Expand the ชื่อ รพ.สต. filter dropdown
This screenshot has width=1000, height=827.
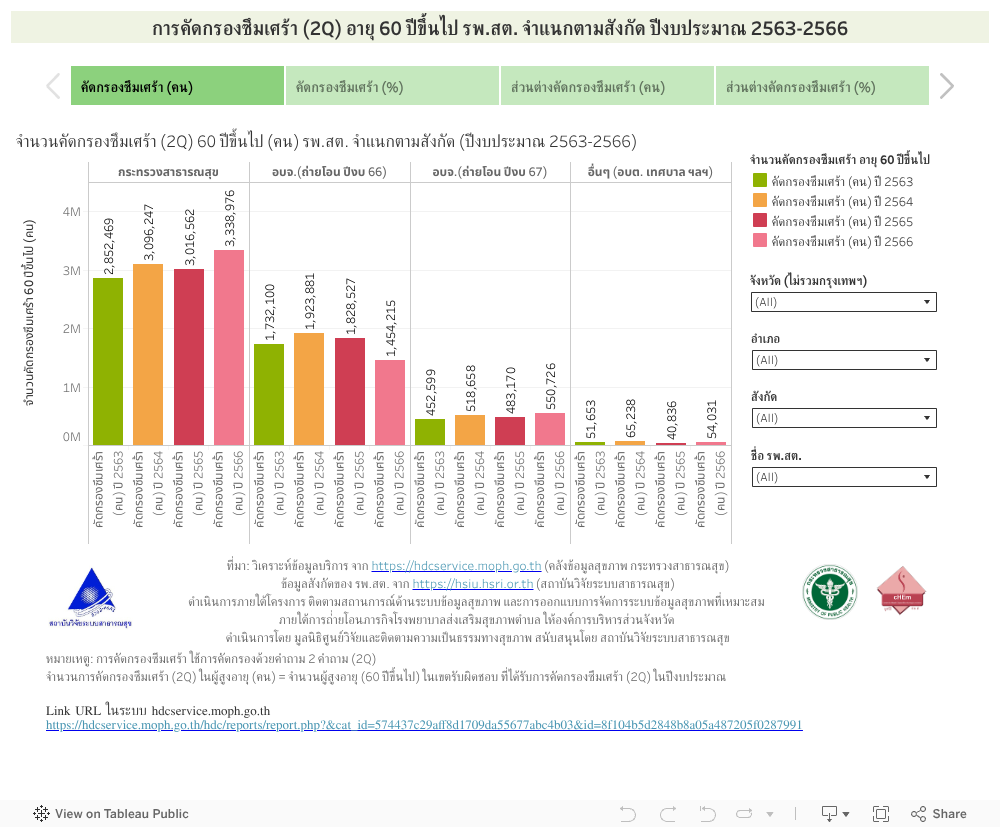843,477
